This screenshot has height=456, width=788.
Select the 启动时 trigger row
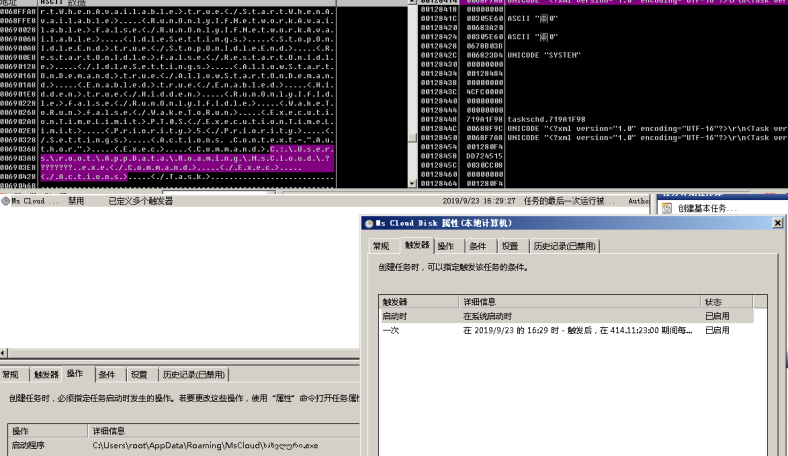pos(566,316)
